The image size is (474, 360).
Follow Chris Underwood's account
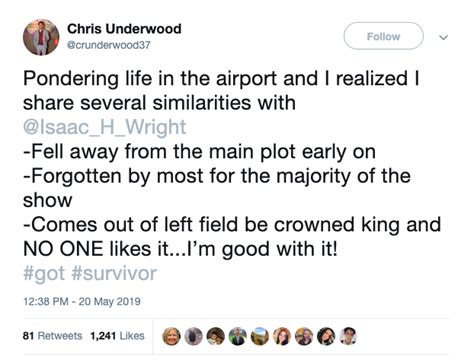point(383,36)
